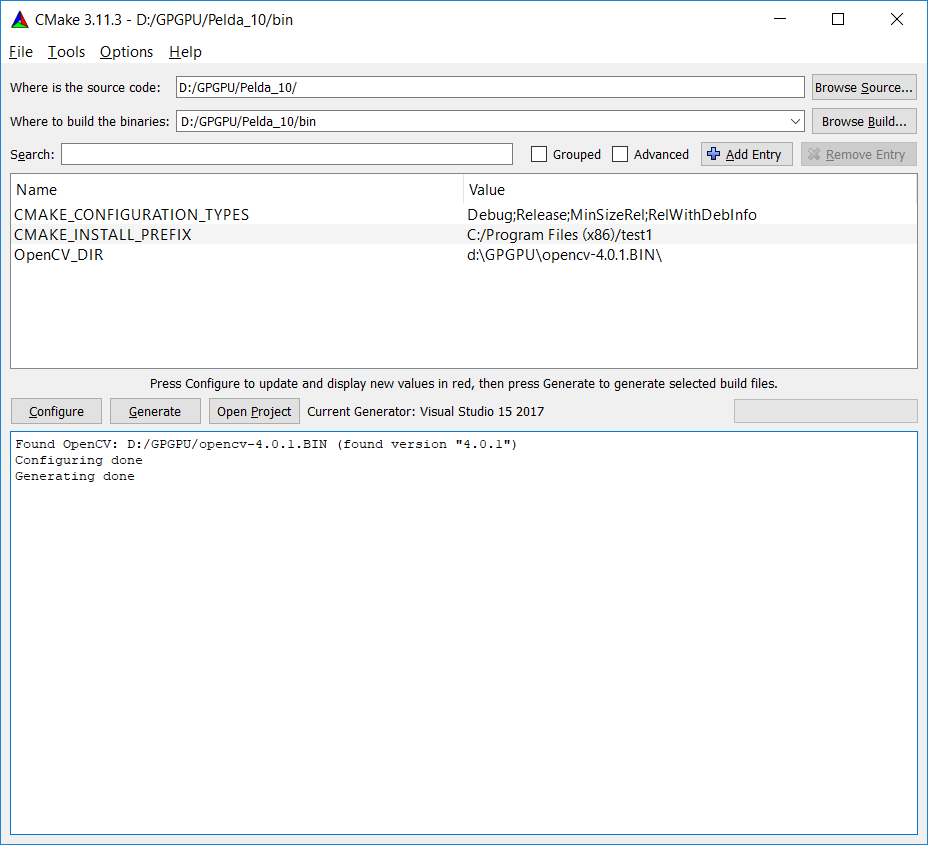928x845 pixels.
Task: Click the 'Configuring done' log line
Action: pyautogui.click(x=79, y=460)
